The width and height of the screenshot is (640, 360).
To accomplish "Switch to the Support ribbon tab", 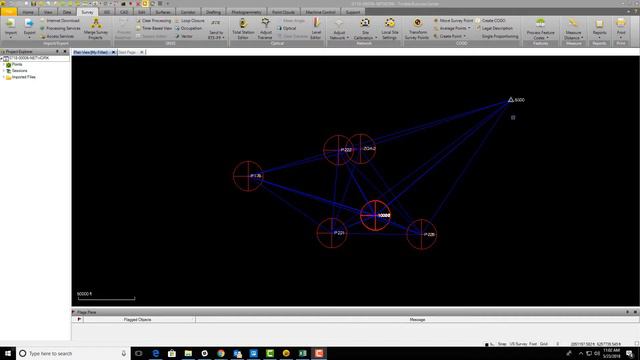I will pyautogui.click(x=353, y=12).
